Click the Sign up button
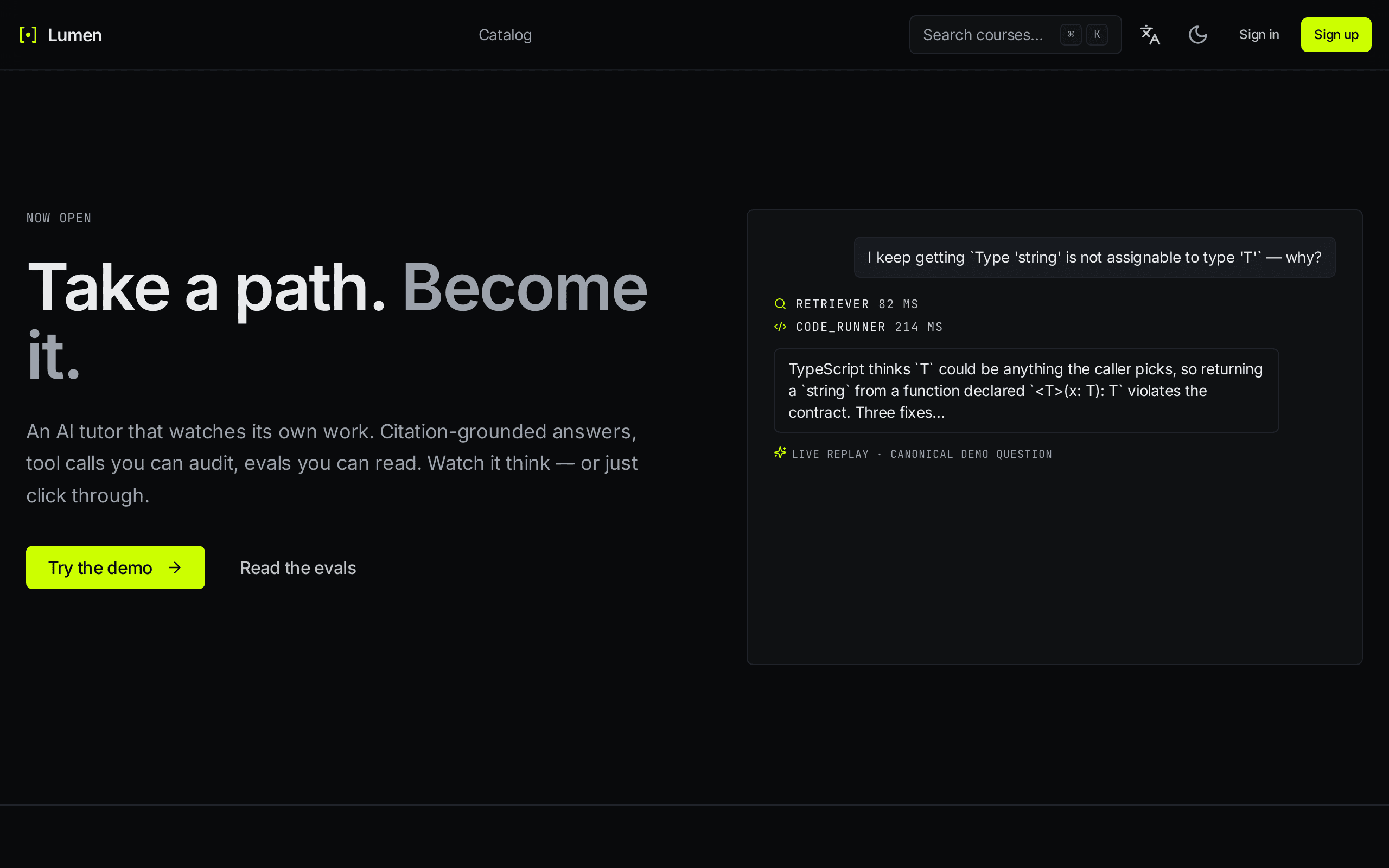The image size is (1389, 868). (1336, 35)
